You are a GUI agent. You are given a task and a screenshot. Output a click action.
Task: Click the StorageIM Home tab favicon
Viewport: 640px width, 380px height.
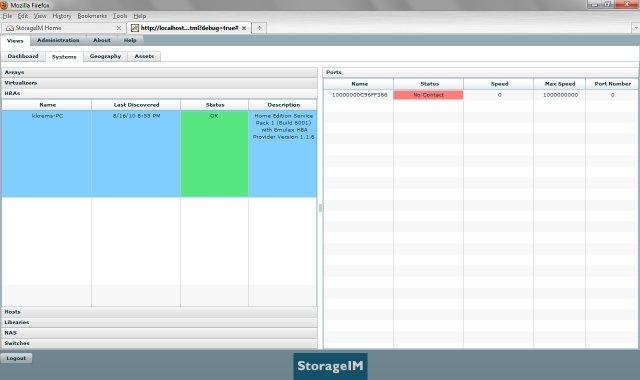point(10,28)
